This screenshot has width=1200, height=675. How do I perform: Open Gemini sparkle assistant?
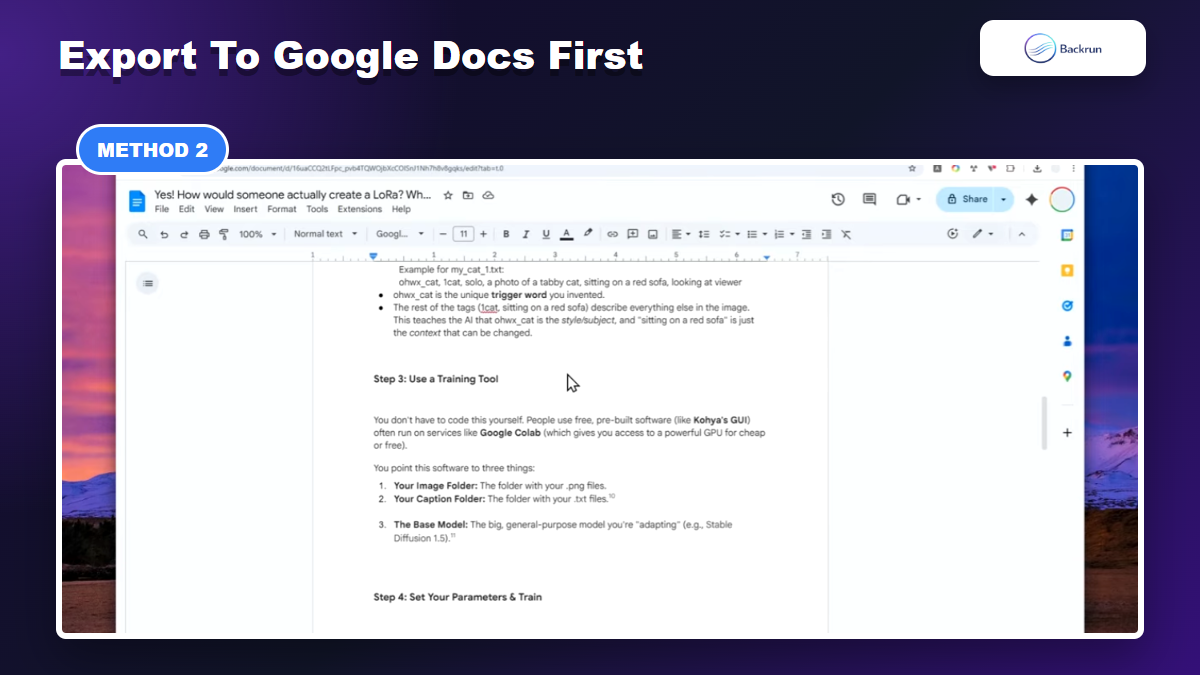[1032, 199]
